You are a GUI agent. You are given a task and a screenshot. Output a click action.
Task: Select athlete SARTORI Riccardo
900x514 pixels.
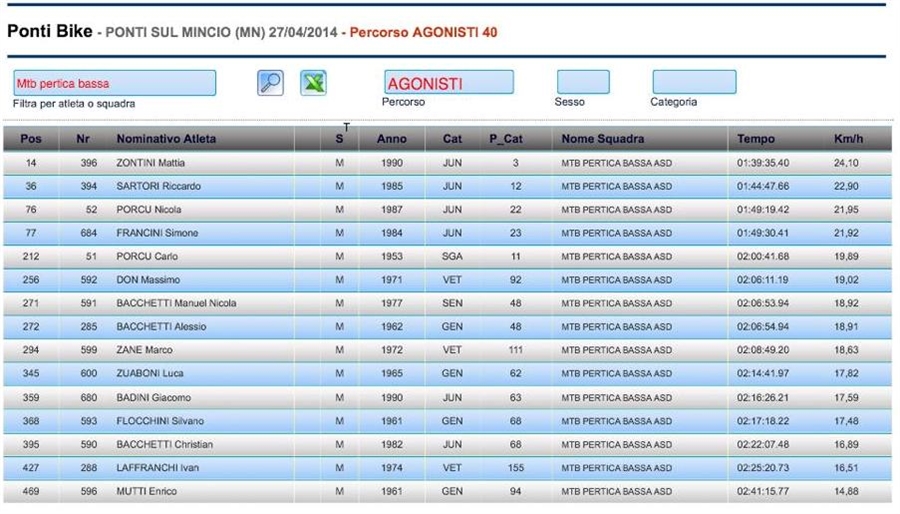[158, 186]
